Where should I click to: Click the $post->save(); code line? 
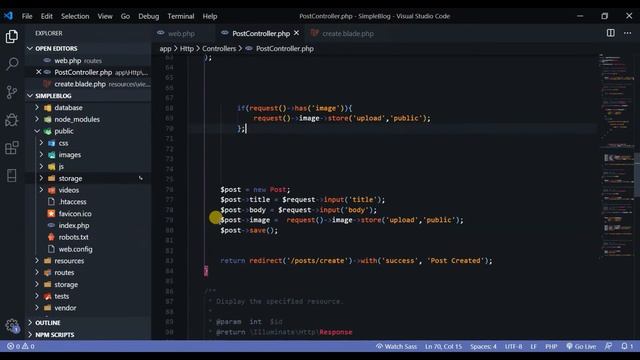[x=249, y=230]
